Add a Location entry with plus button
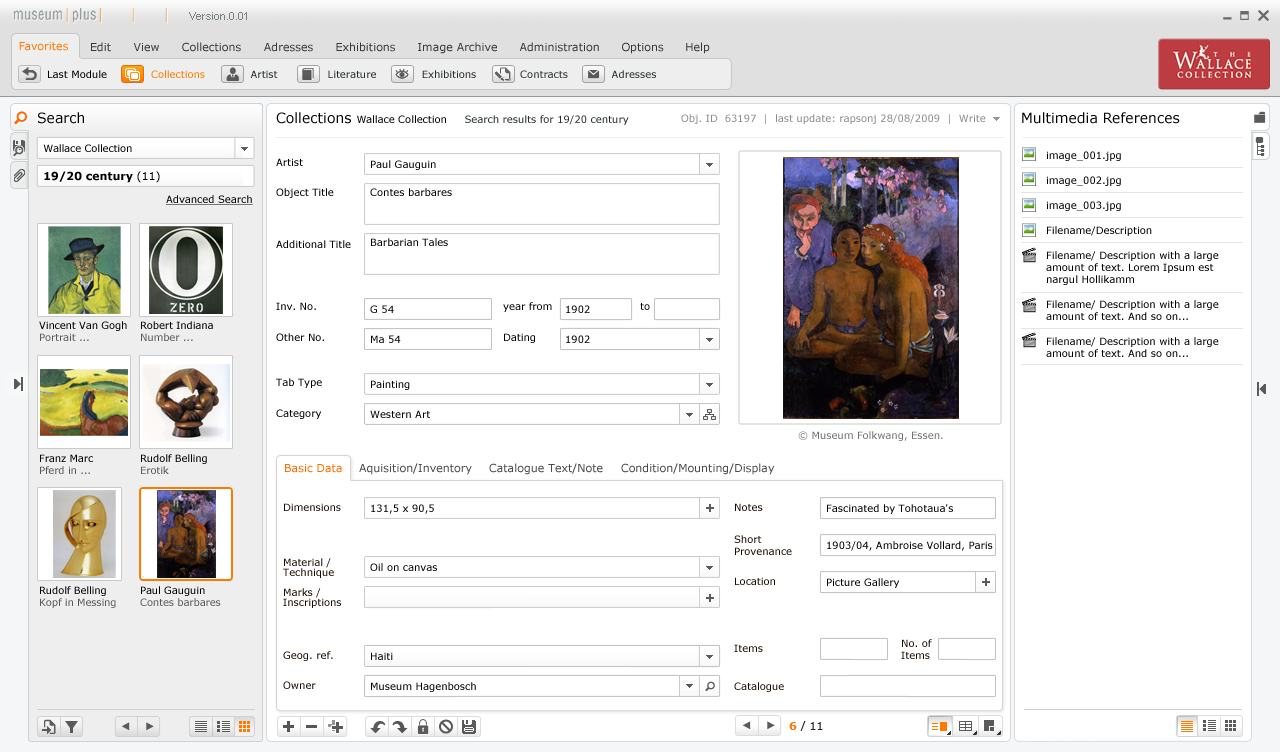 click(x=986, y=582)
